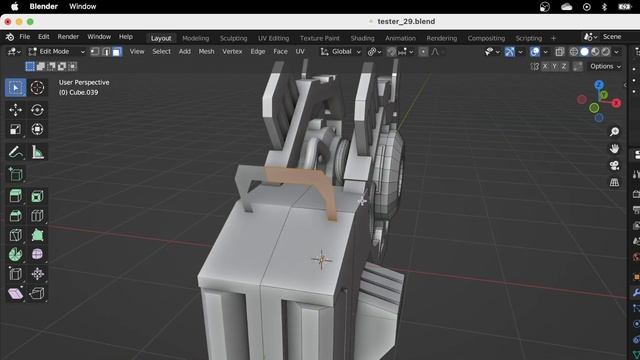
Task: Select the Inset Faces tool
Action: (x=37, y=196)
